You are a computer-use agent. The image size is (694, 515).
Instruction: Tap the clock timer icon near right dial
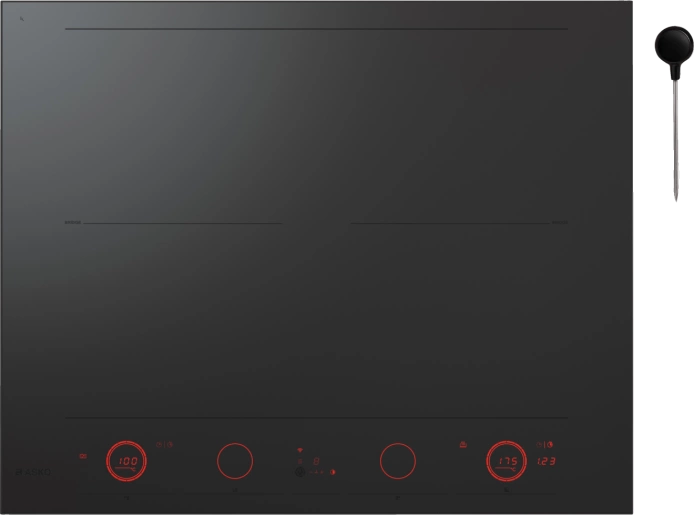point(539,445)
